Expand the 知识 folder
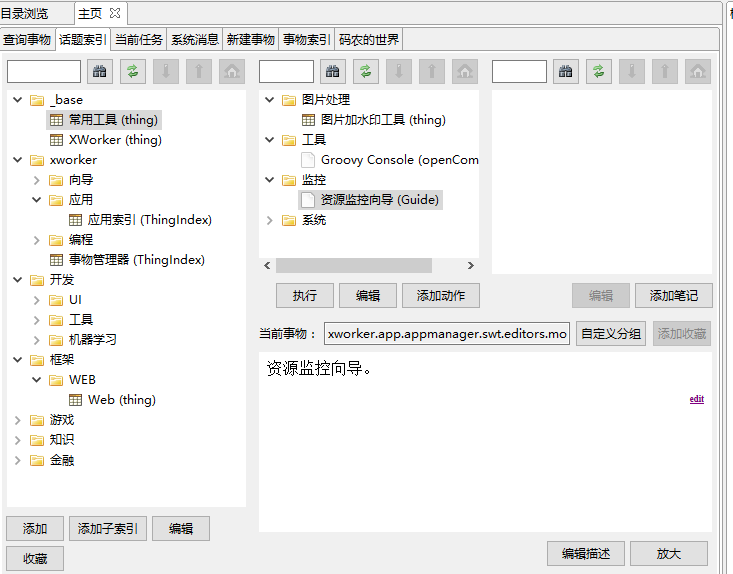This screenshot has width=733, height=574. (18, 440)
